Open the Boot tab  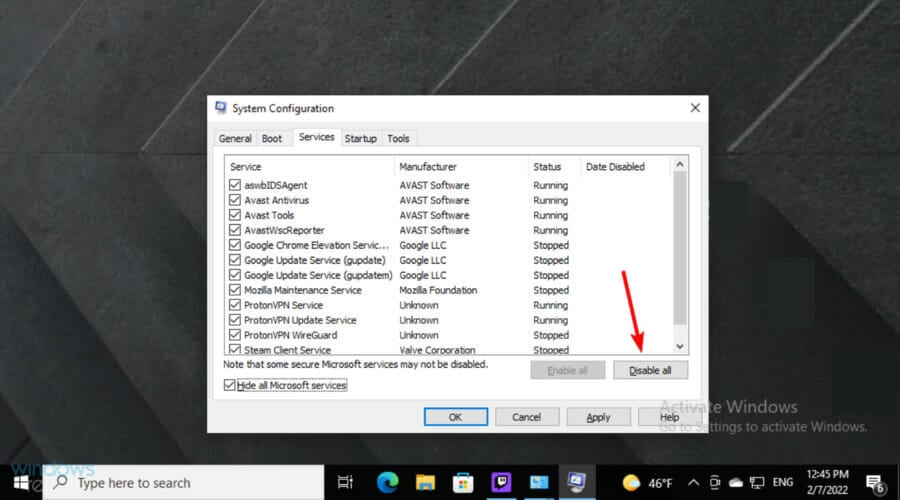[272, 138]
